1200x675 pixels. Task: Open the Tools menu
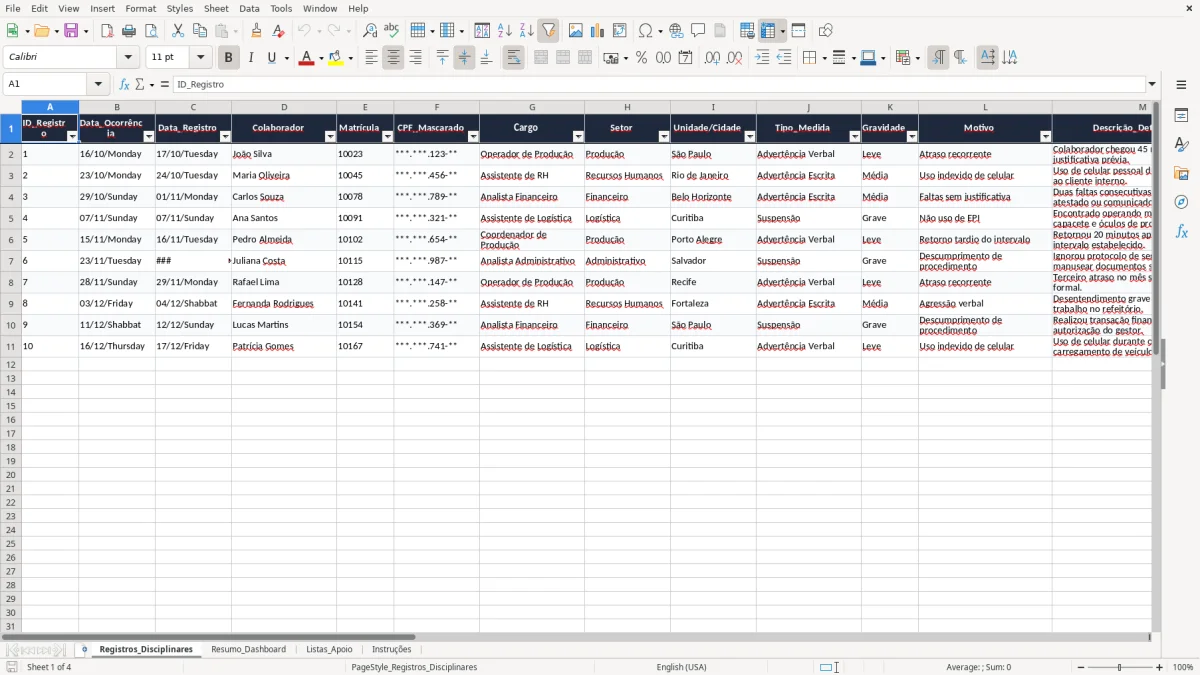(281, 8)
